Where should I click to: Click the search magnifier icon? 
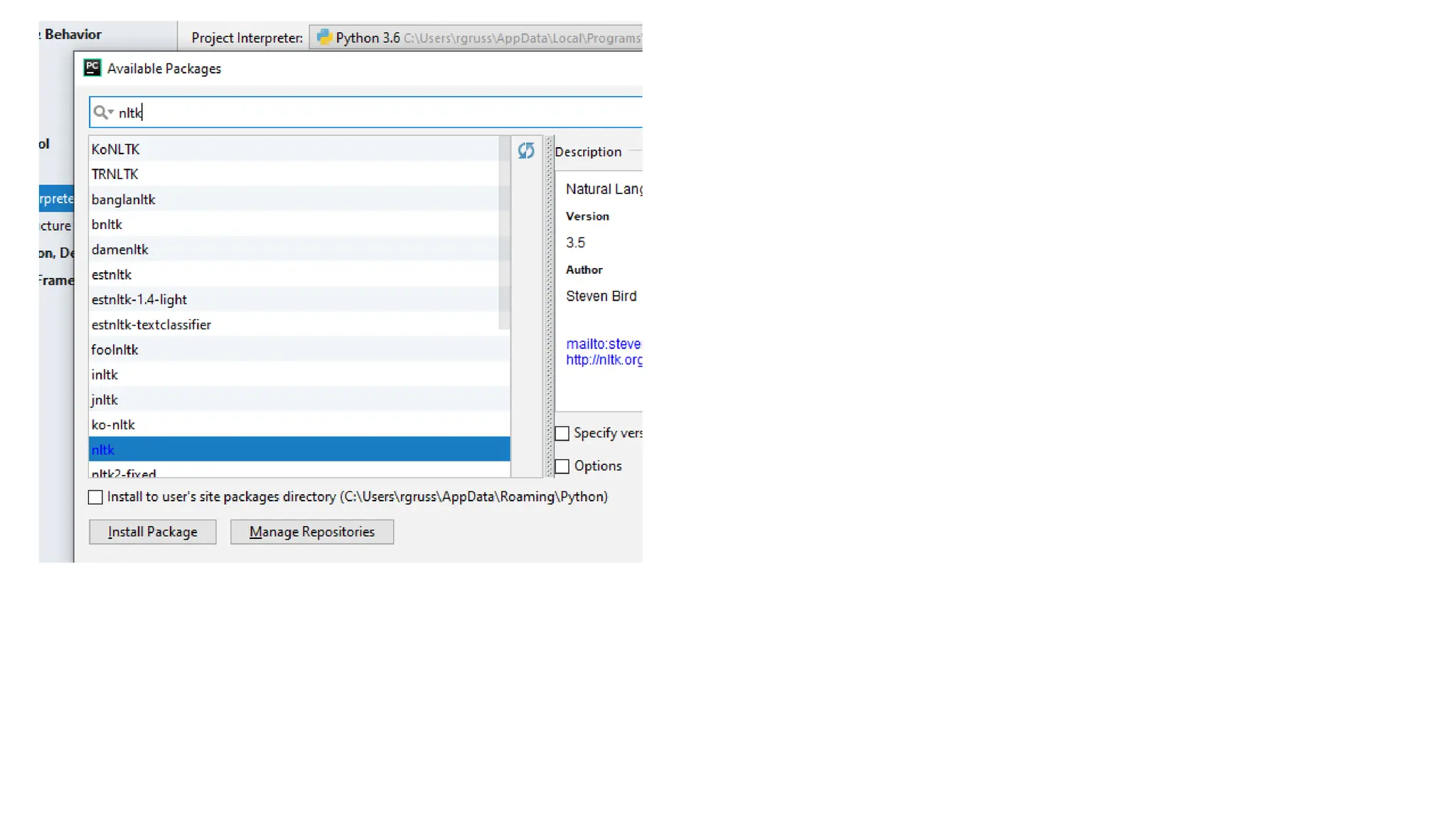click(100, 112)
